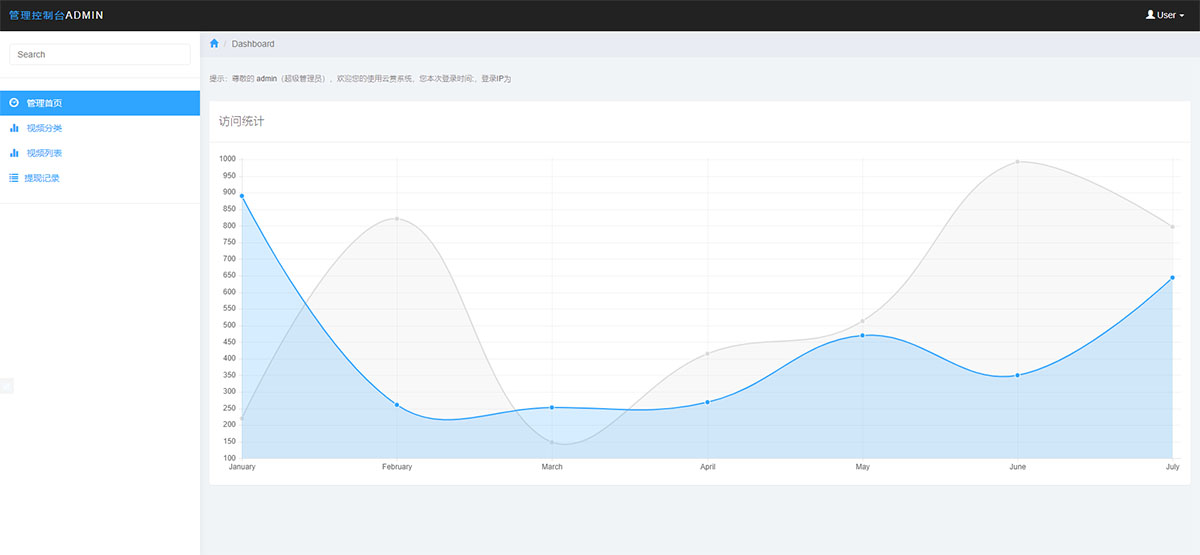Click the gray data point for February
Viewport: 1200px width, 555px height.
(397, 219)
